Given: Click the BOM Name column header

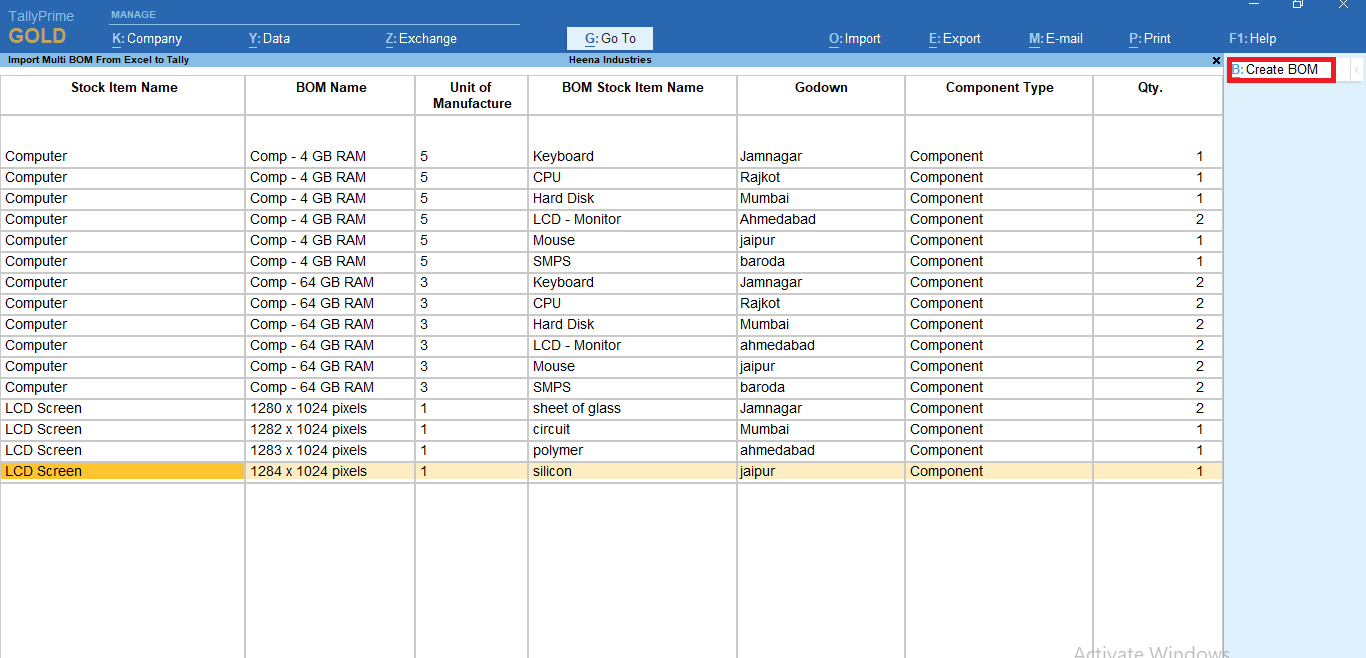Looking at the screenshot, I should pyautogui.click(x=330, y=88).
